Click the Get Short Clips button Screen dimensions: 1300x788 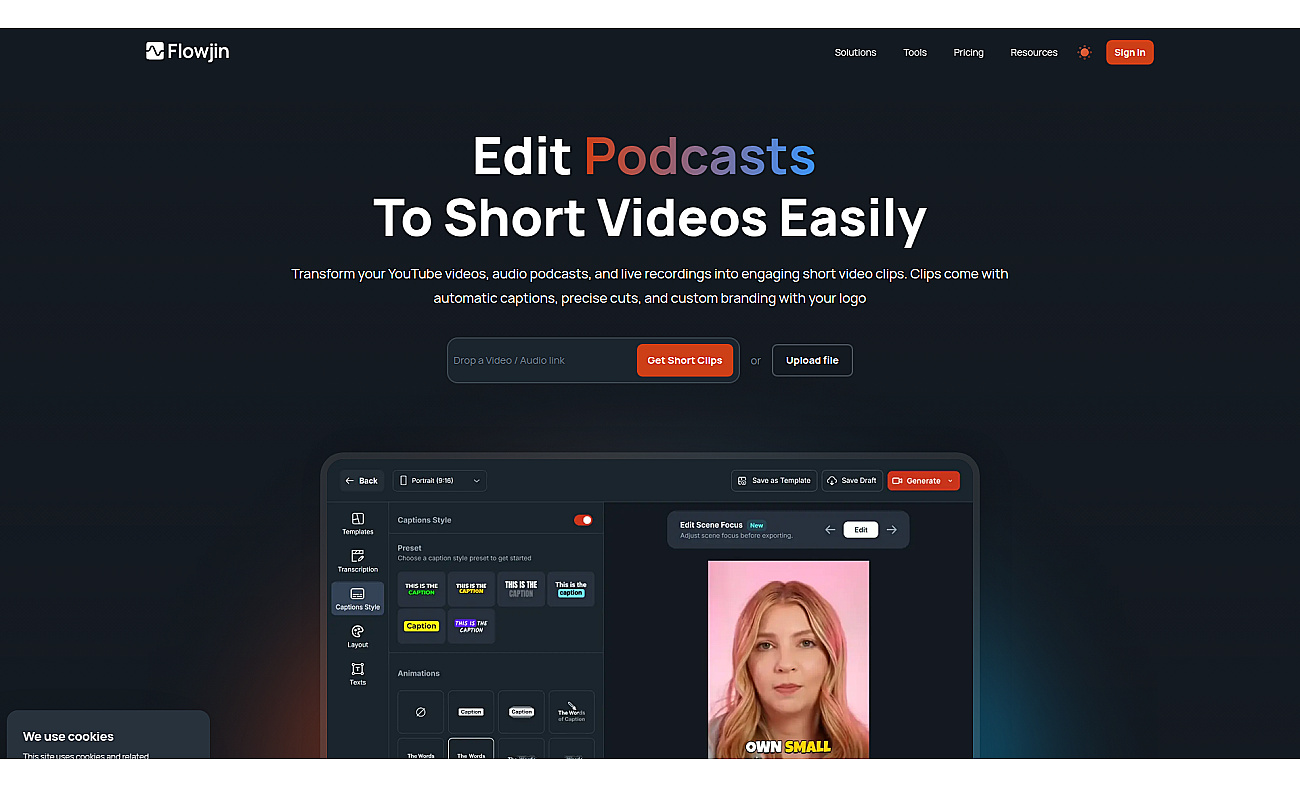[685, 361]
